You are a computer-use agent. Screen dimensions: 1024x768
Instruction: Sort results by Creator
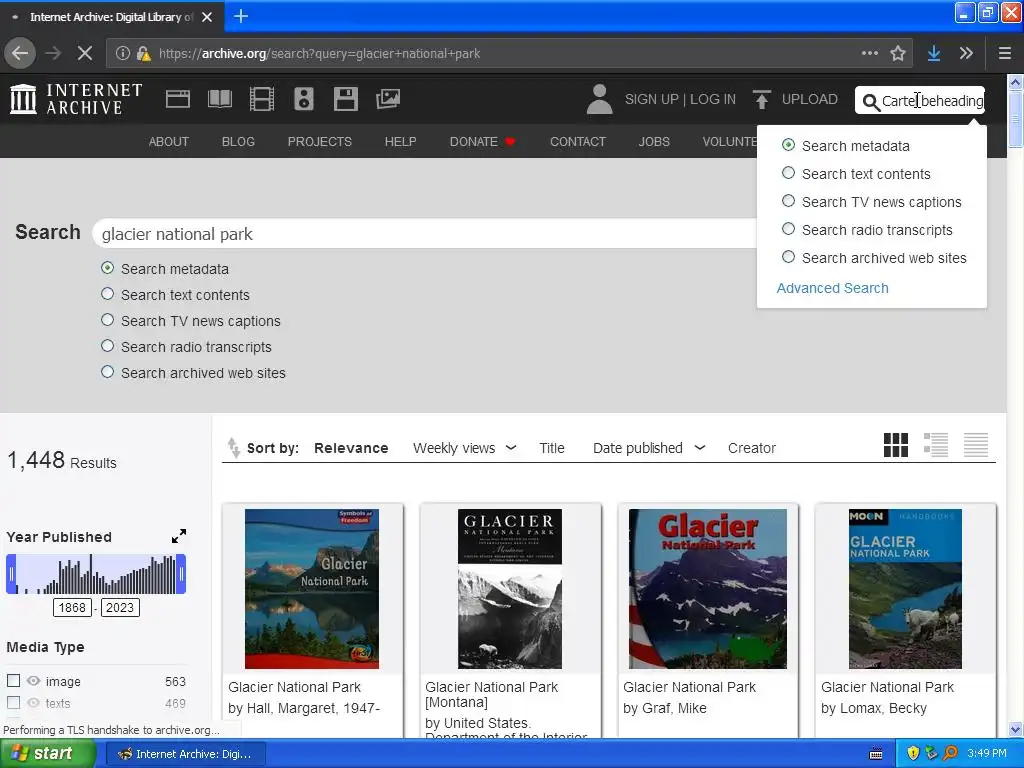pyautogui.click(x=752, y=448)
